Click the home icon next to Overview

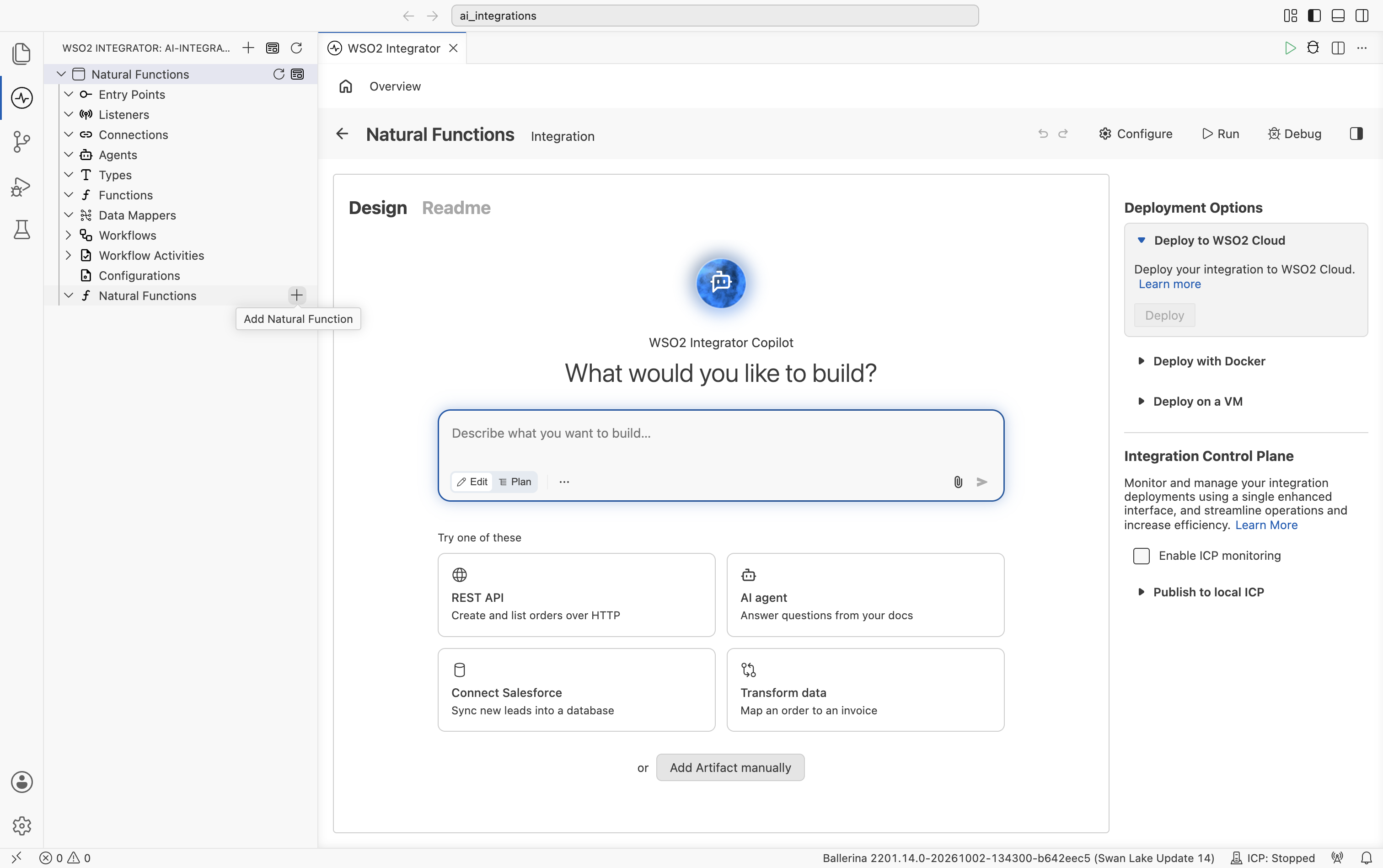click(346, 86)
